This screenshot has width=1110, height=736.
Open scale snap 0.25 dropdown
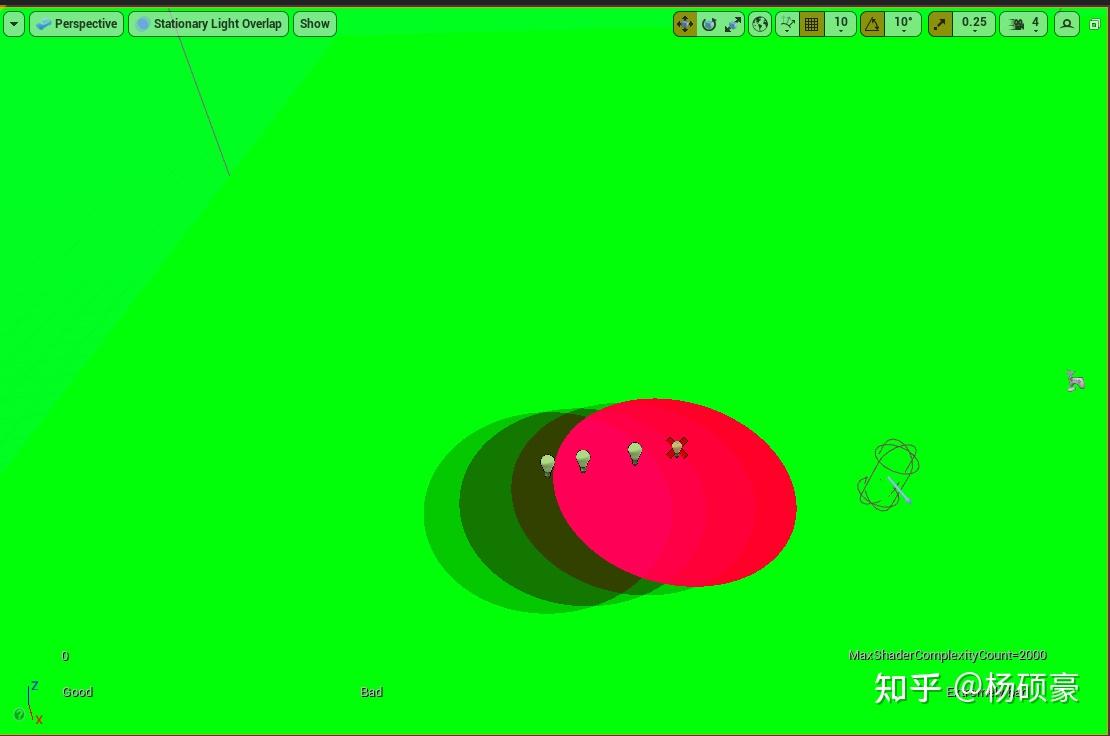(974, 24)
